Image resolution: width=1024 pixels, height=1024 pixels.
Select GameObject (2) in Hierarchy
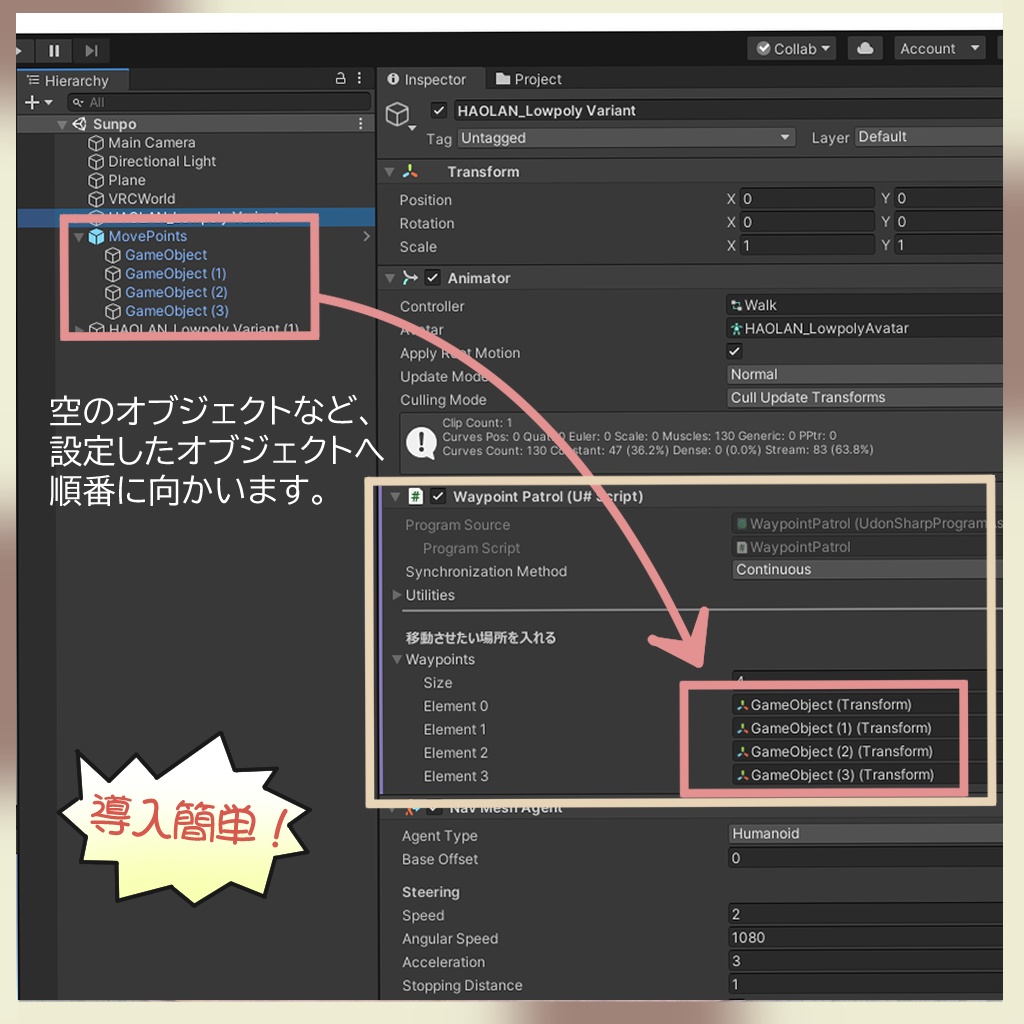(x=176, y=293)
